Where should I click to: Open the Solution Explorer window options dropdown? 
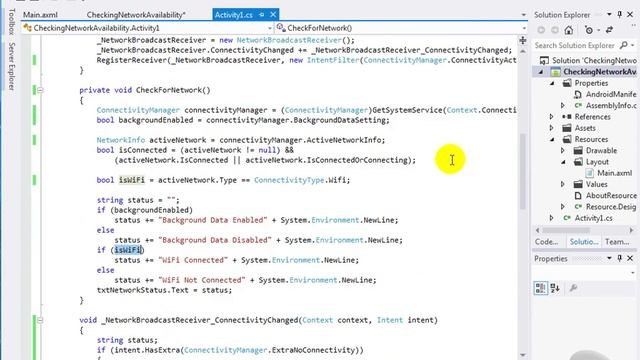609,15
